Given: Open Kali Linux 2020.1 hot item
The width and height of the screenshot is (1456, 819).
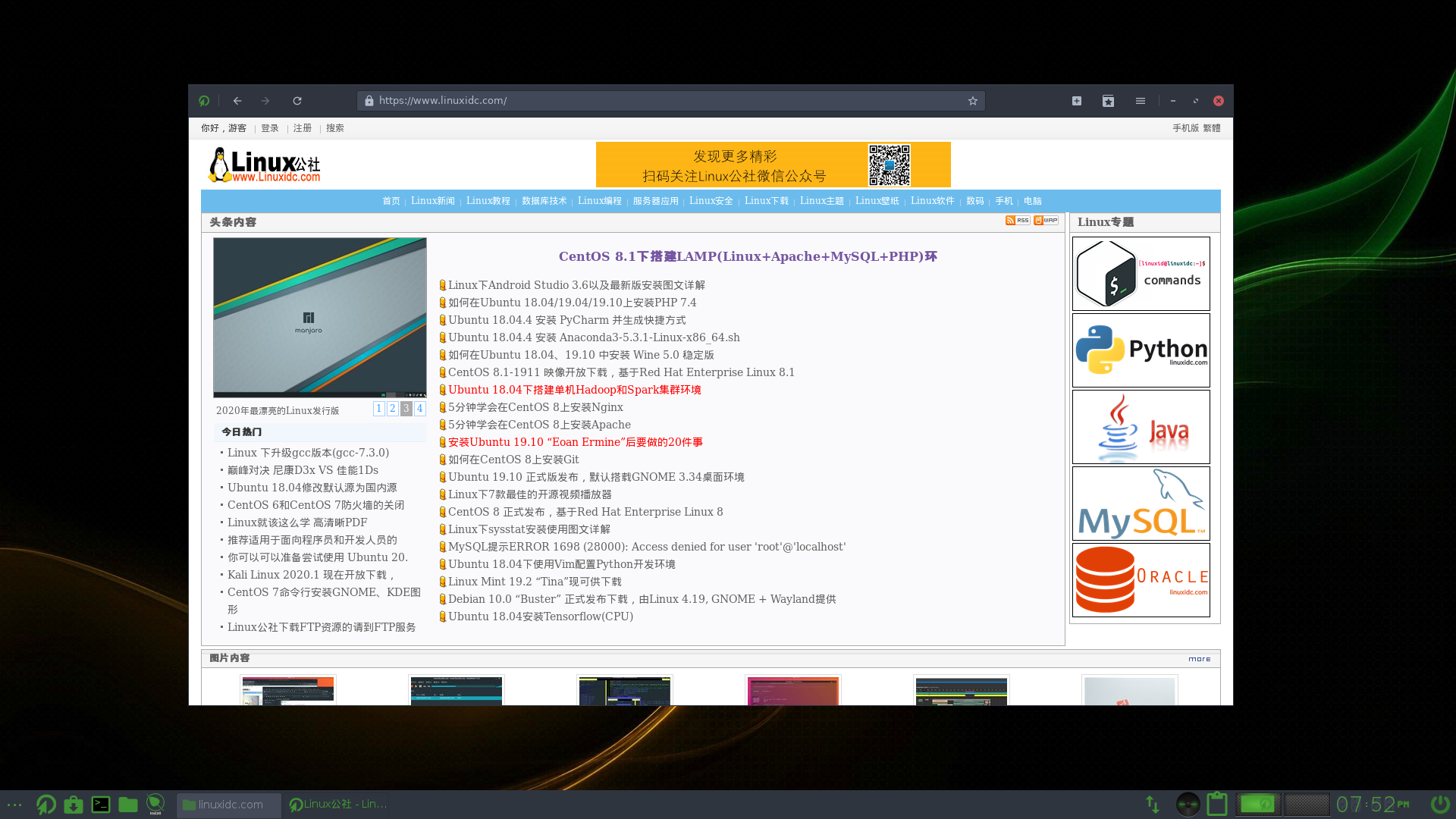Looking at the screenshot, I should pos(312,575).
